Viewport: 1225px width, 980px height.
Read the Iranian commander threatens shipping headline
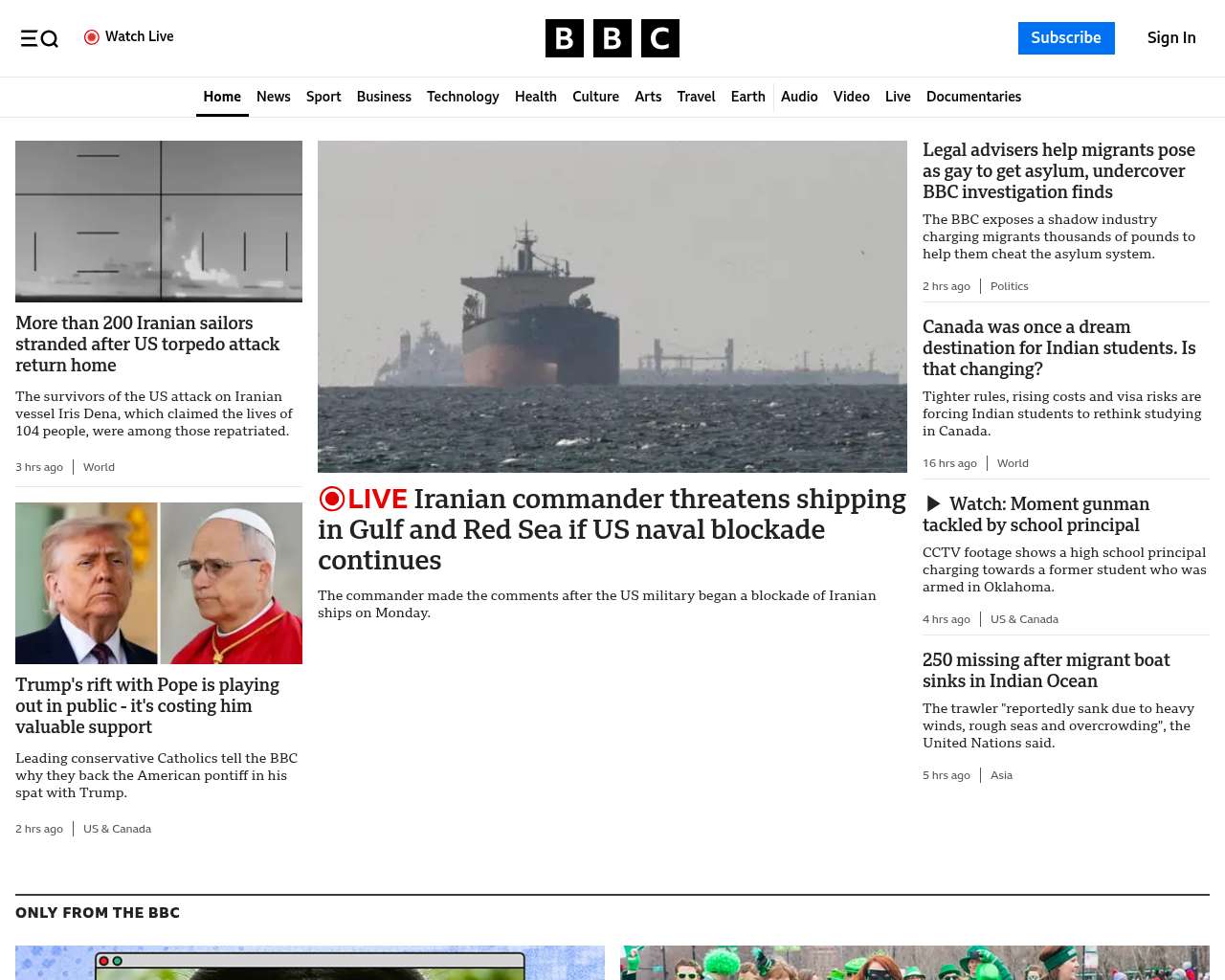tap(612, 529)
